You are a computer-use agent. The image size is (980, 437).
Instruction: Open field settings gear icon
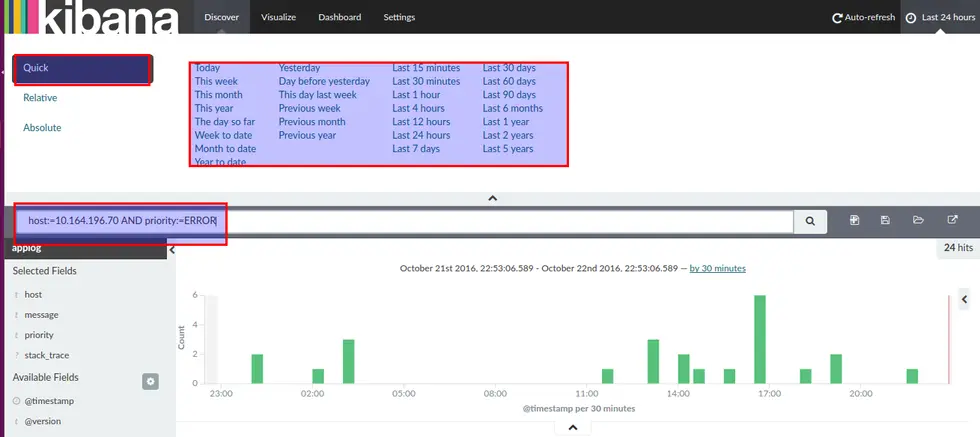pos(150,381)
